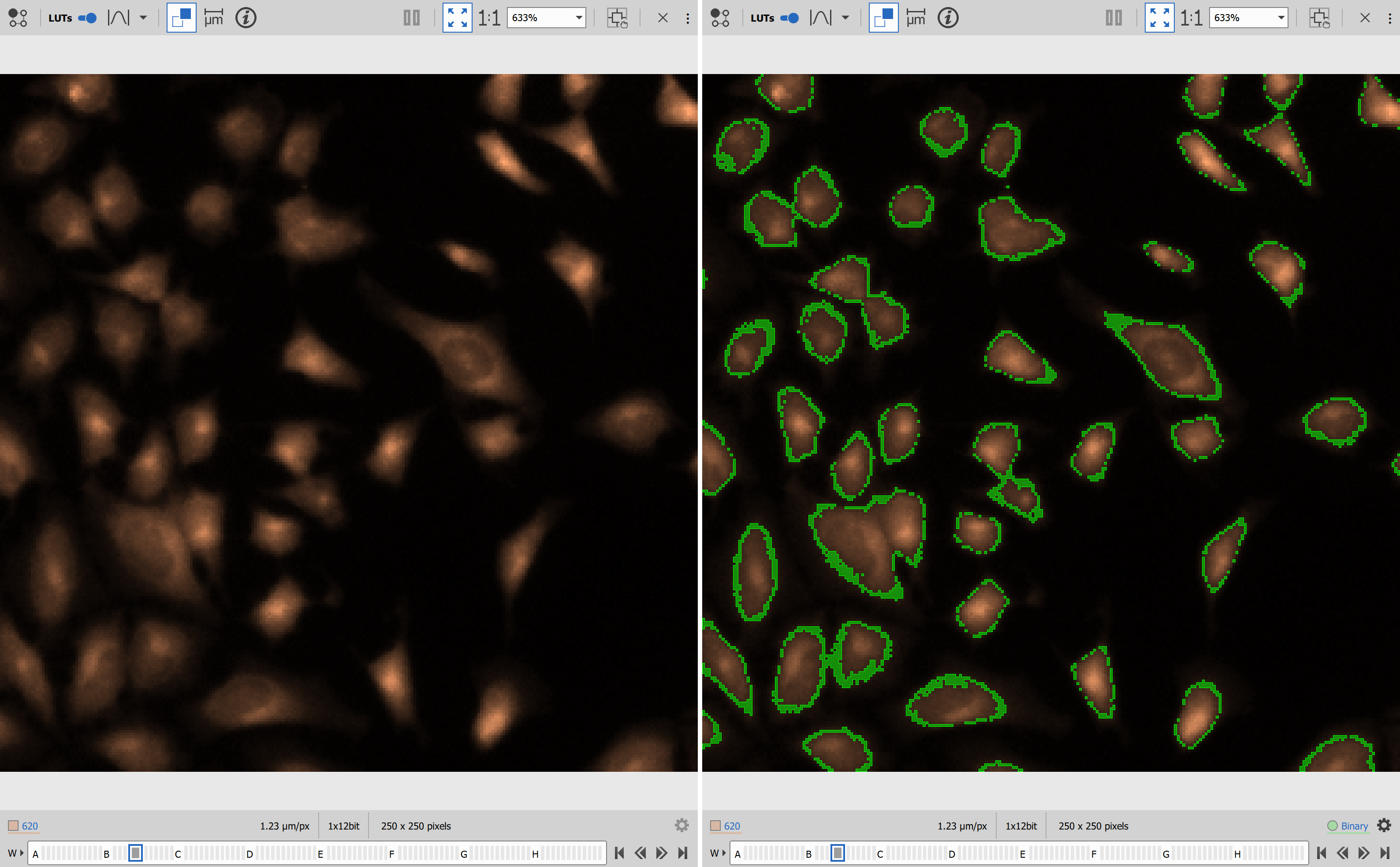Click the 620 channel link in left pane
The image size is (1400, 867).
(x=30, y=826)
